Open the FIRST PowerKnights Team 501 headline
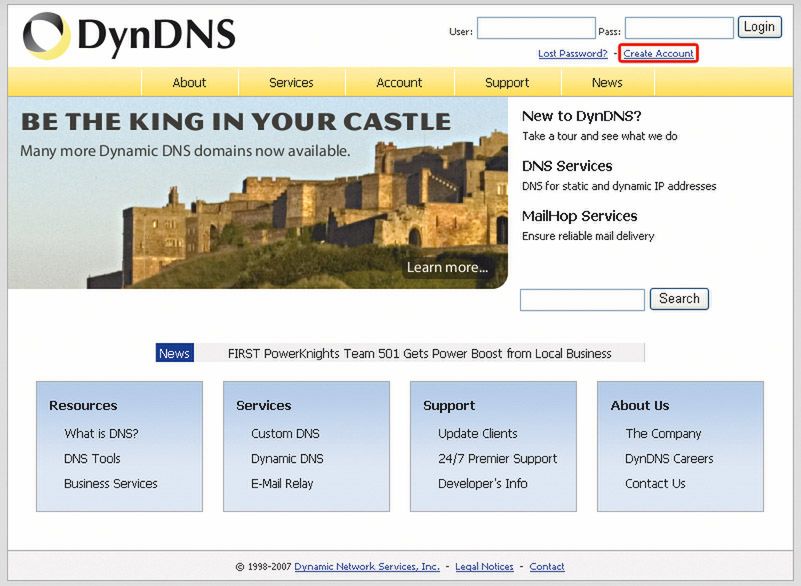The width and height of the screenshot is (801, 586). click(419, 354)
